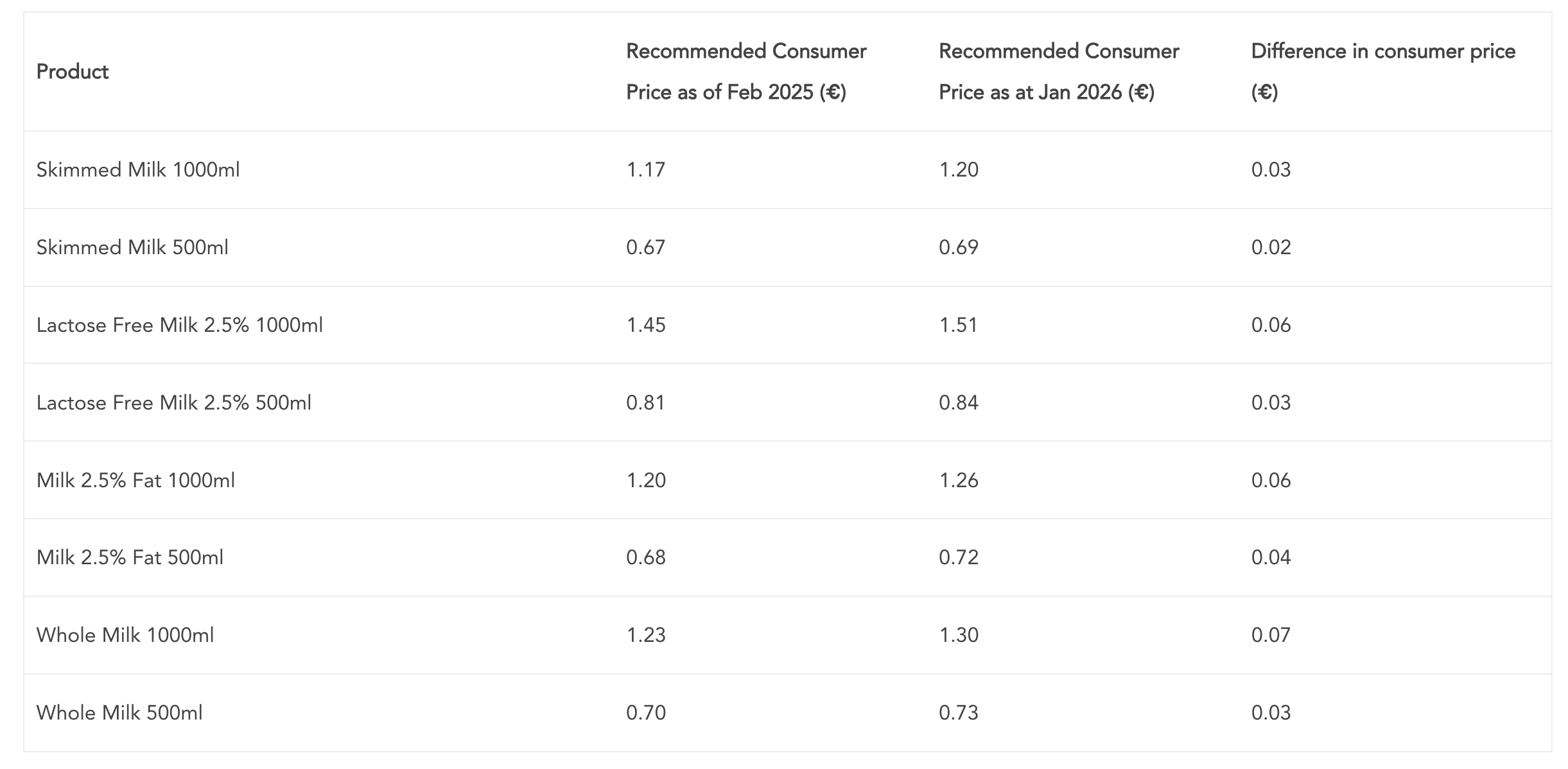Select the 1.45 price for Lactose Free Milk

pyautogui.click(x=645, y=325)
